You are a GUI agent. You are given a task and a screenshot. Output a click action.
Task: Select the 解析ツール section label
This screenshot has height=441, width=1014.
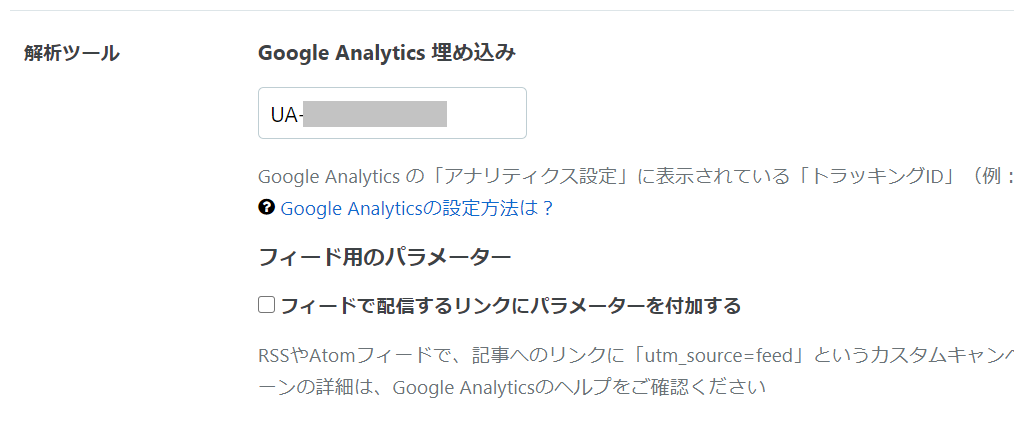(72, 53)
